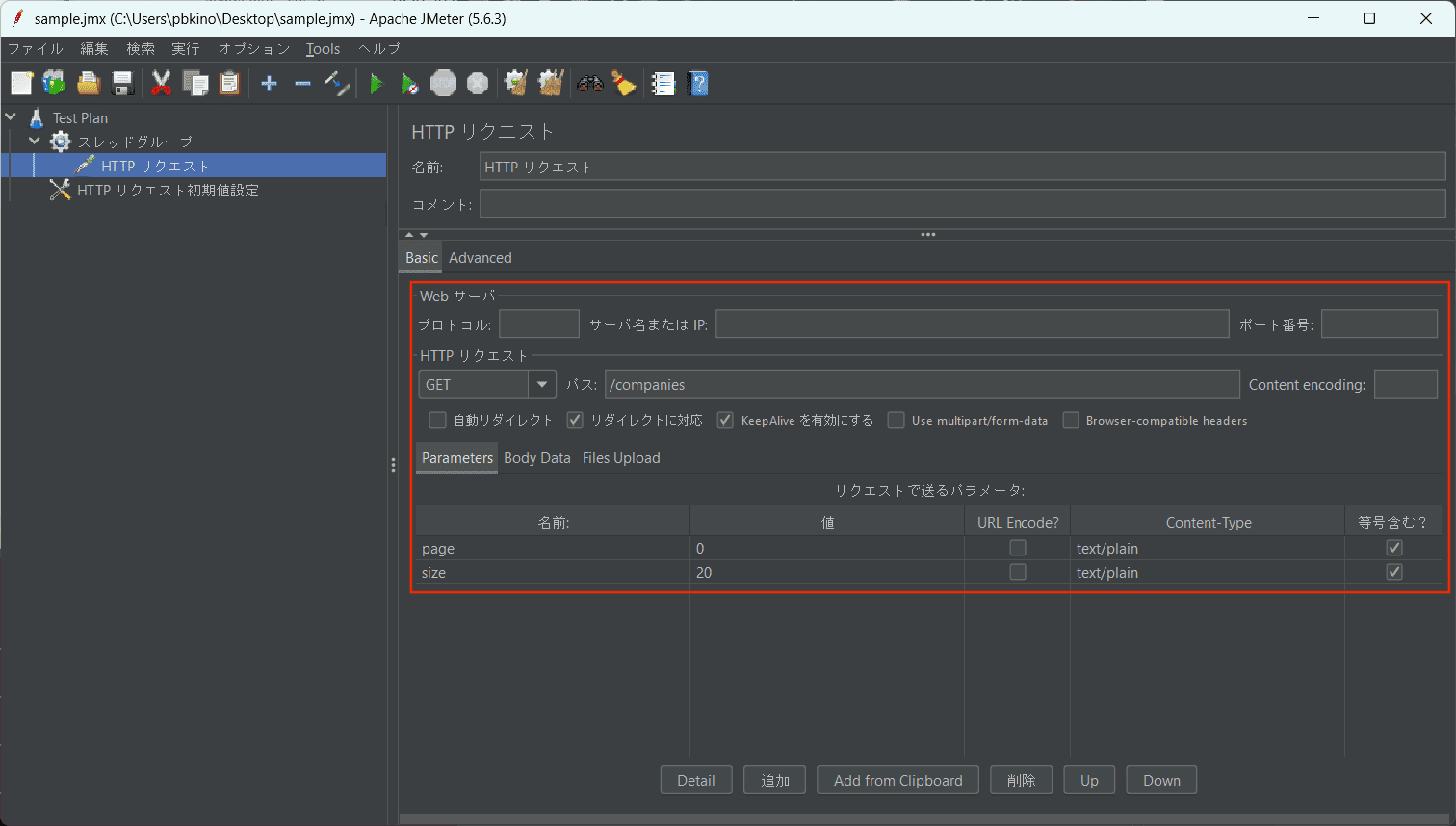Select the Basic tab
1456x826 pixels.
pyautogui.click(x=422, y=257)
